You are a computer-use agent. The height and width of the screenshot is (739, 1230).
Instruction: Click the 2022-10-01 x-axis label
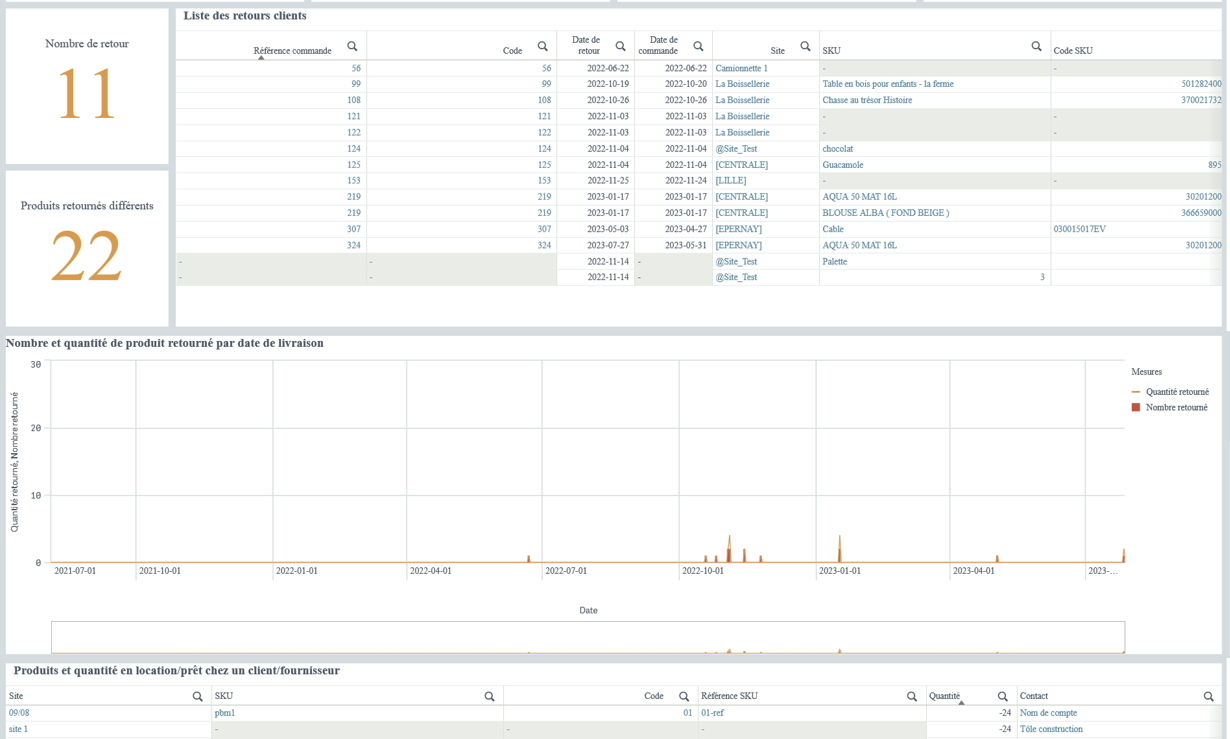pos(703,571)
